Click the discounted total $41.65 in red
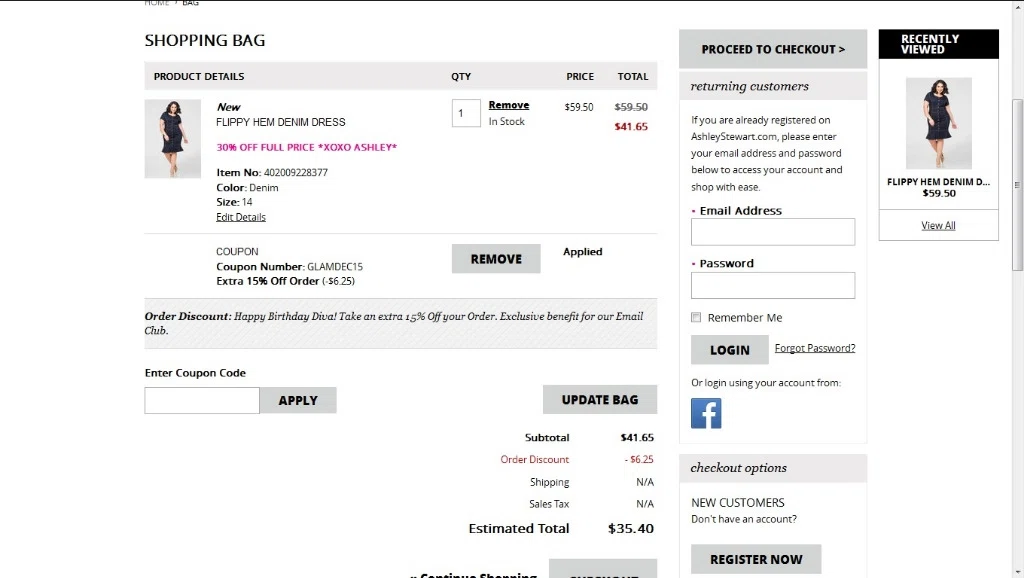 pyautogui.click(x=631, y=127)
